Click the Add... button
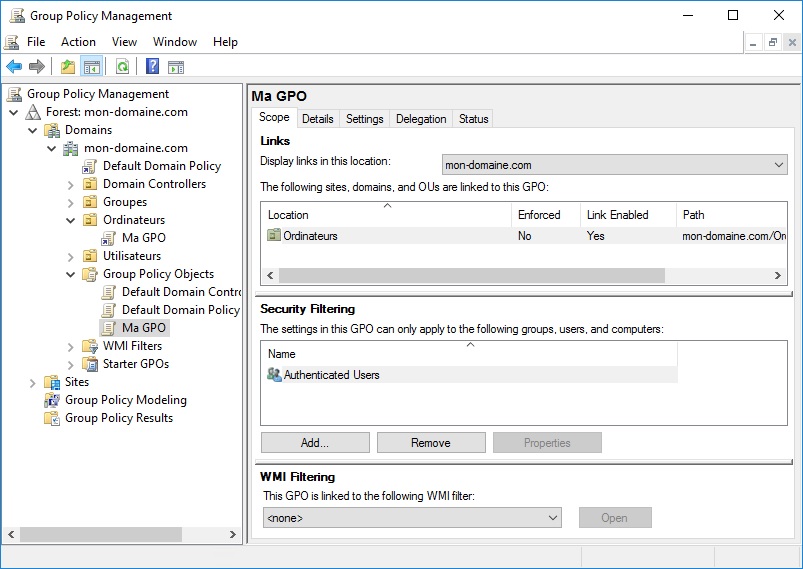The height and width of the screenshot is (569, 803). pos(315,442)
